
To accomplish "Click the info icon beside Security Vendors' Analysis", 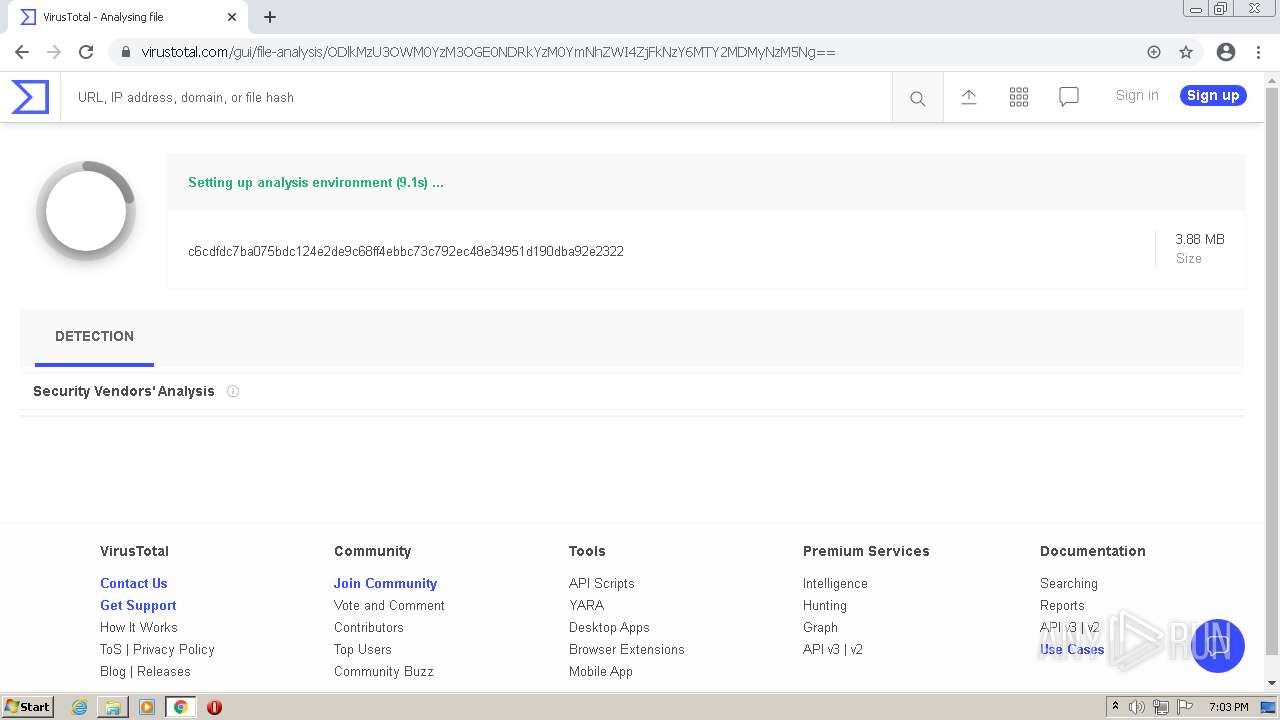I will point(233,391).
